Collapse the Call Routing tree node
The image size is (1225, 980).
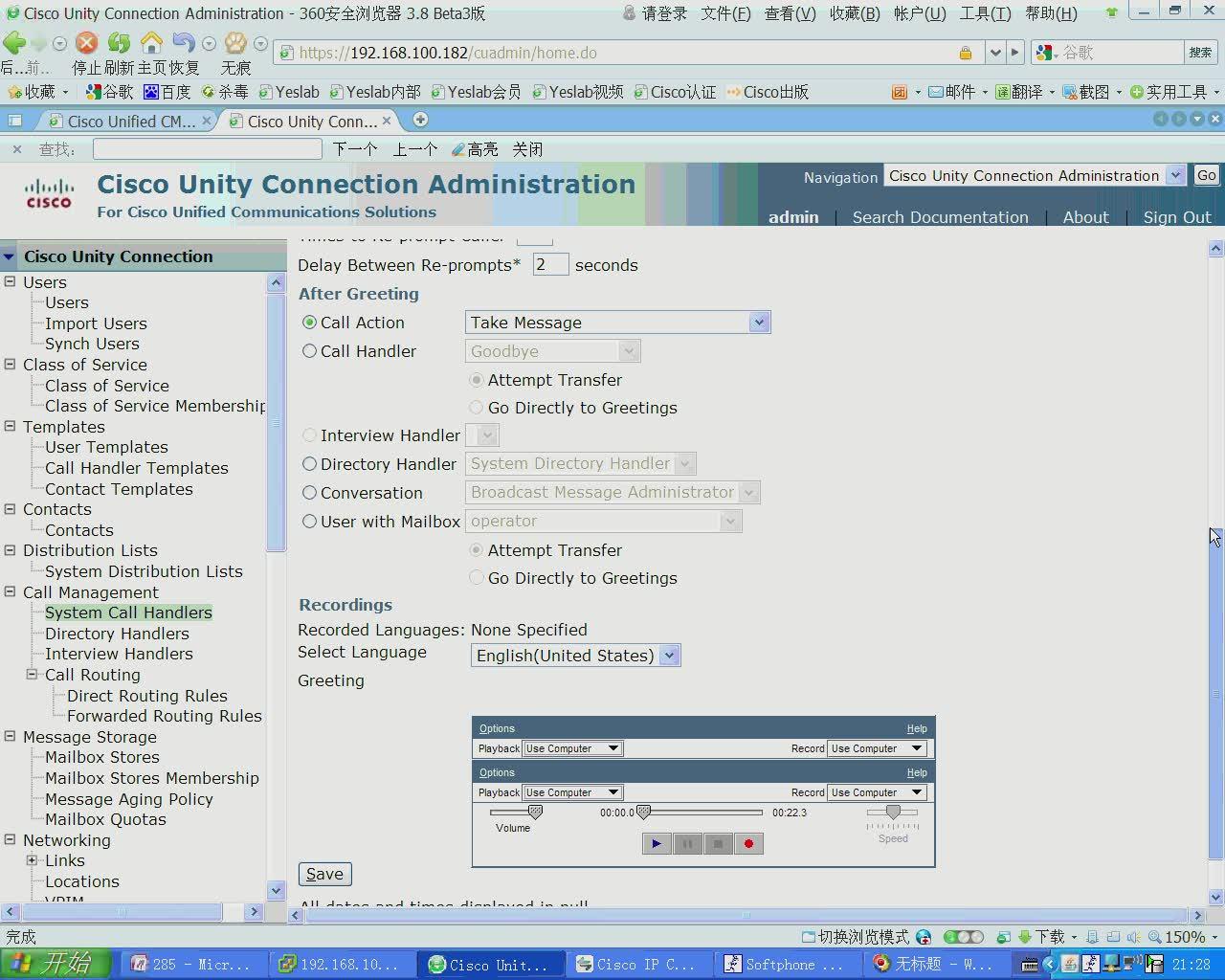tap(32, 674)
